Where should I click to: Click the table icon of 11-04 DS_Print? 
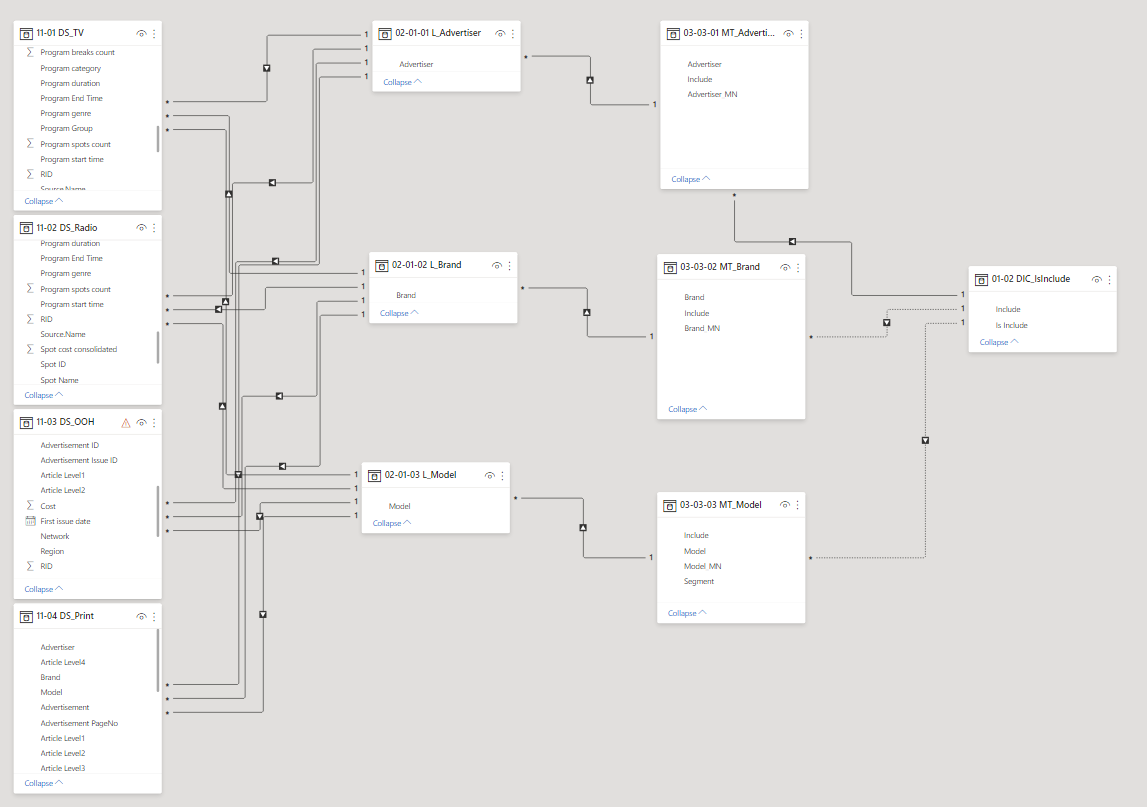click(26, 617)
